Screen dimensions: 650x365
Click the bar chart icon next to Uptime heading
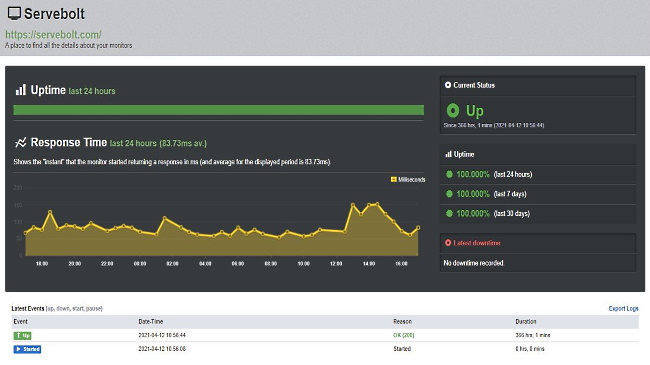21,90
